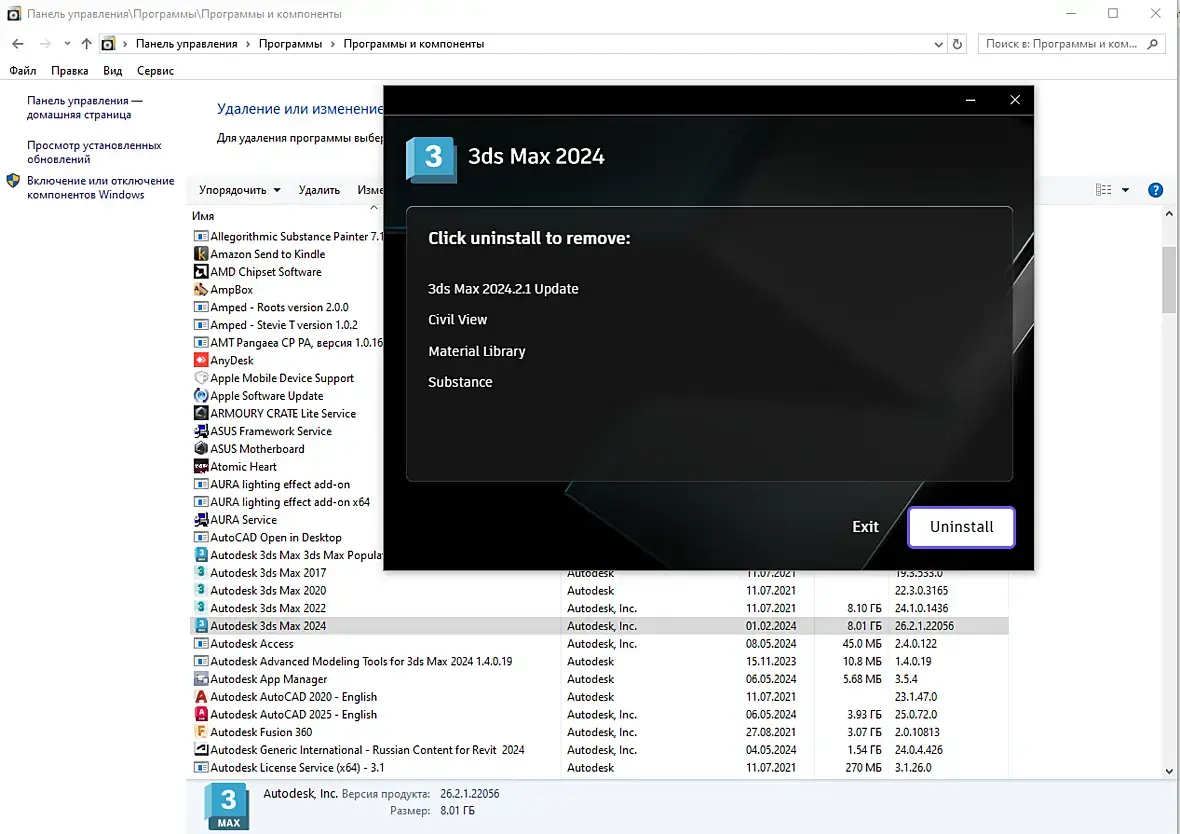Screen dimensions: 1180x834
Task: Select ARMOURY CRATE Lite Service icon
Action: 201,413
